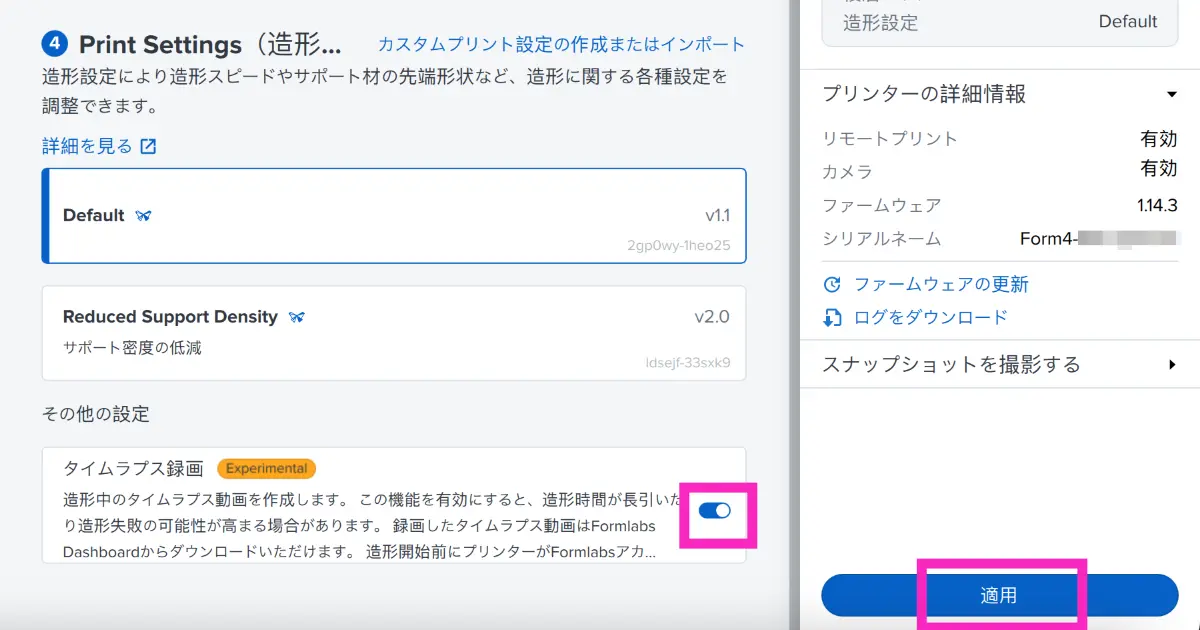Select the Default print setting card

[x=394, y=215]
